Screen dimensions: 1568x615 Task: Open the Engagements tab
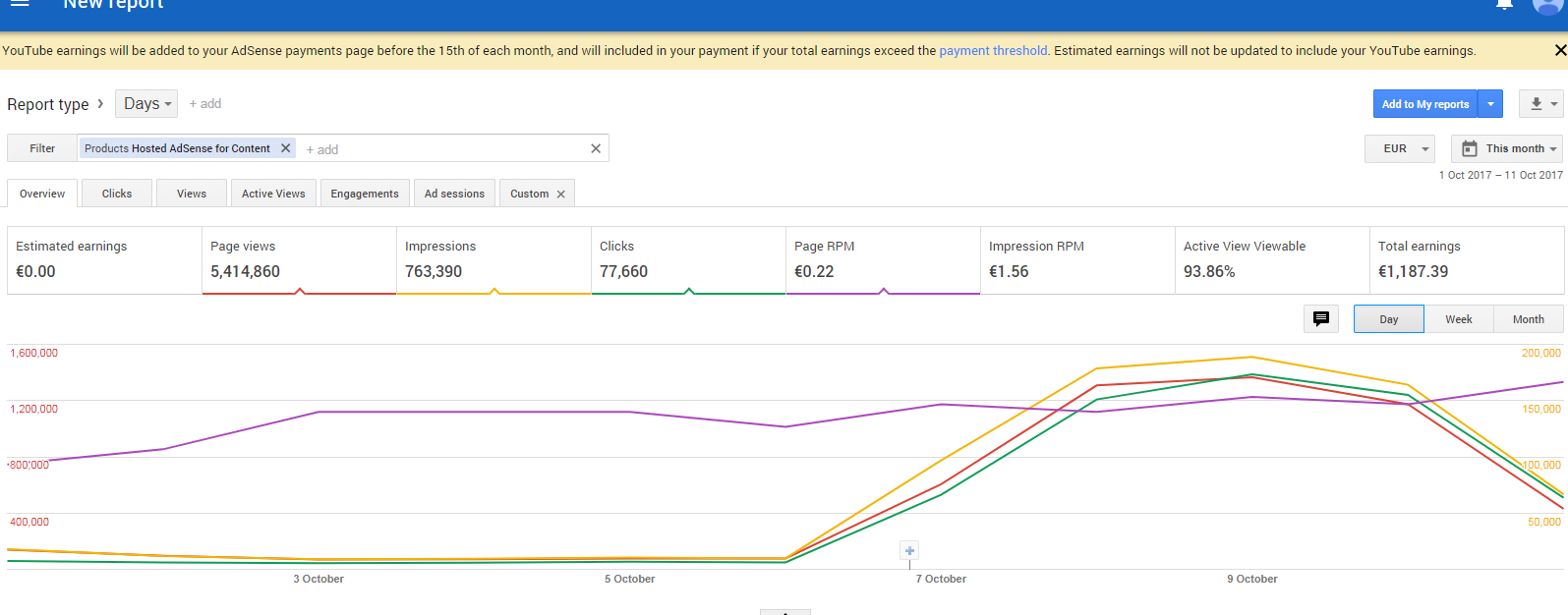pyautogui.click(x=365, y=194)
